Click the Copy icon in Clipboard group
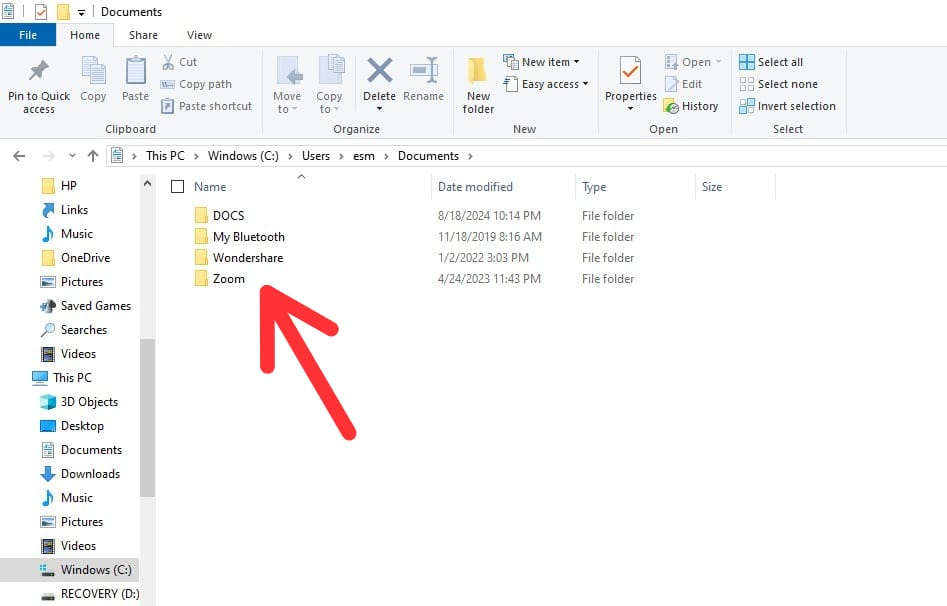This screenshot has height=606, width=947. point(93,70)
